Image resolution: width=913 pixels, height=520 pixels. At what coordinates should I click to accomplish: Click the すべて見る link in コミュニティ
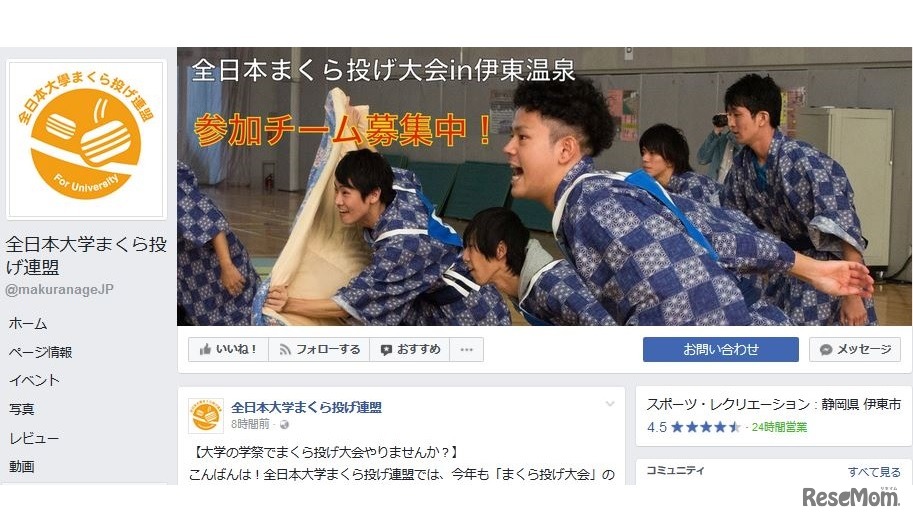click(874, 472)
